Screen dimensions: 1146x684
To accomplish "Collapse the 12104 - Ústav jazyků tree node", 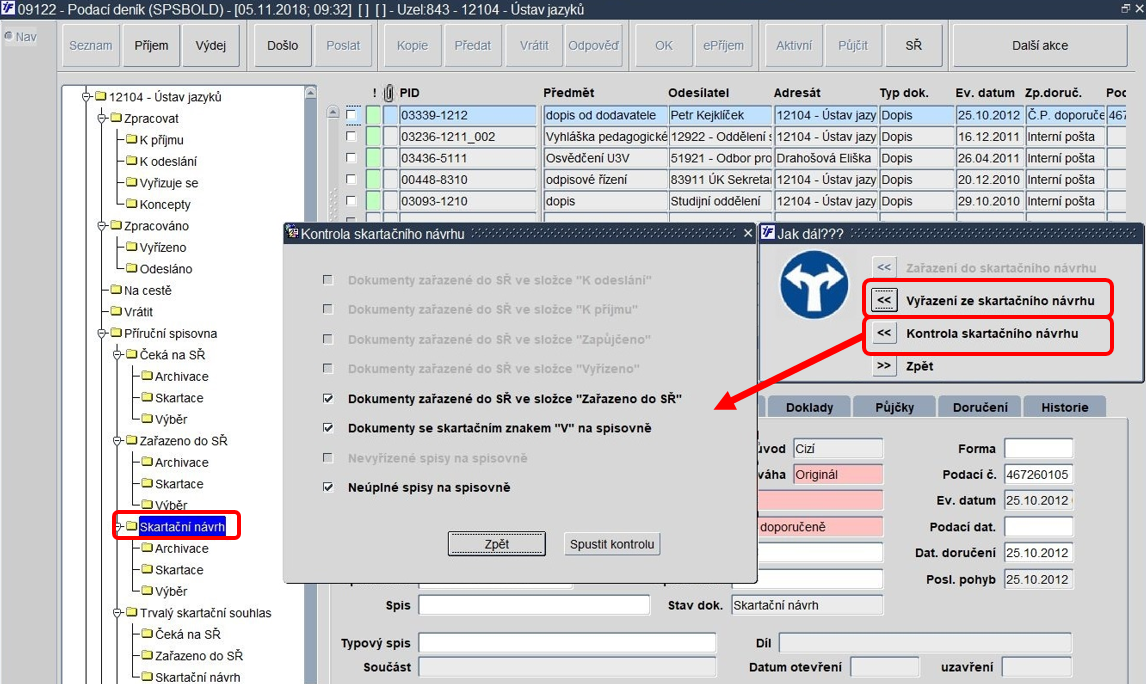I will [x=86, y=96].
